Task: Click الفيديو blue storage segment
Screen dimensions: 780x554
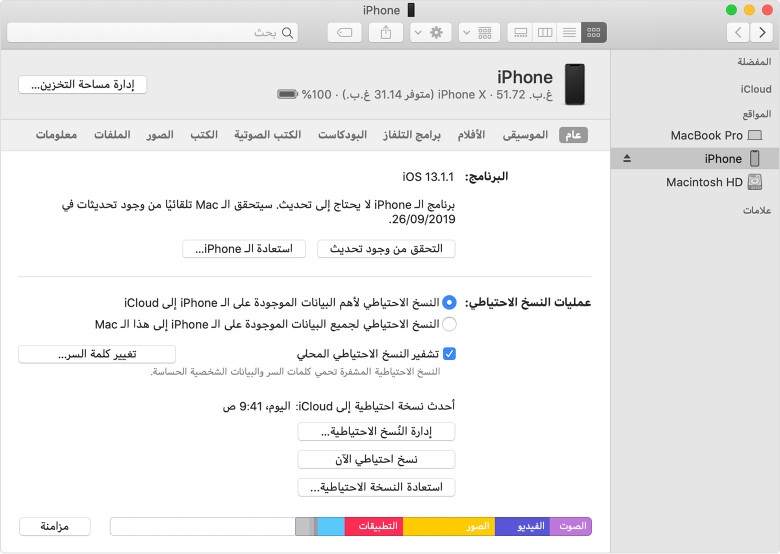Action: [522, 526]
